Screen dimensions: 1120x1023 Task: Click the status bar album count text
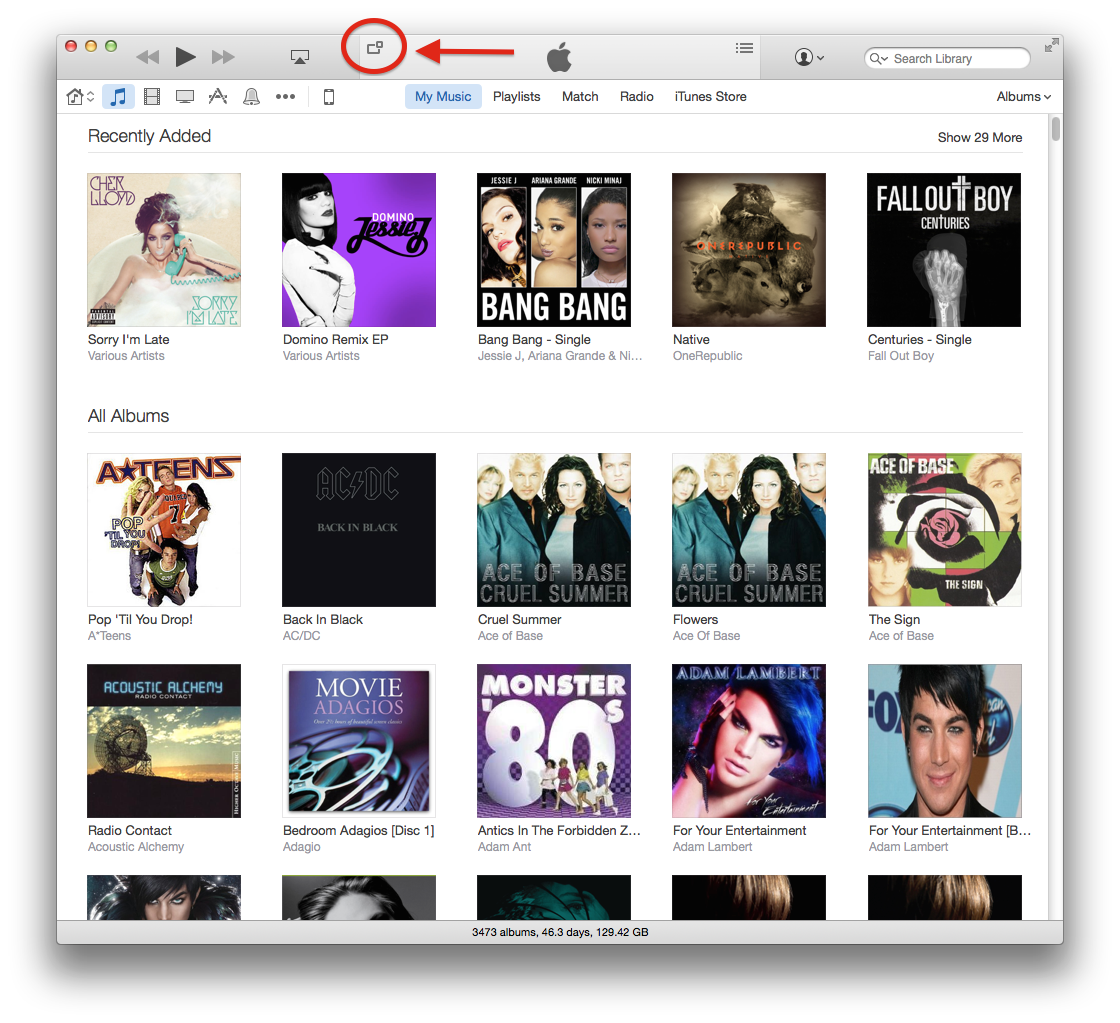click(x=560, y=932)
